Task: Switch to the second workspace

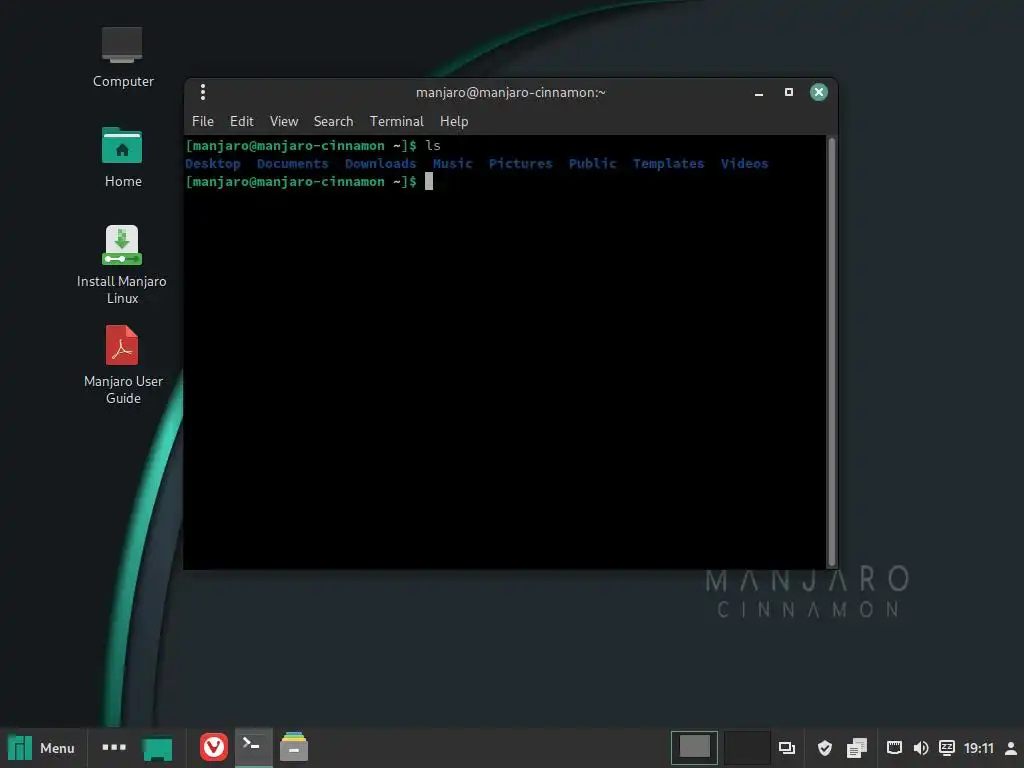Action: pyautogui.click(x=746, y=748)
